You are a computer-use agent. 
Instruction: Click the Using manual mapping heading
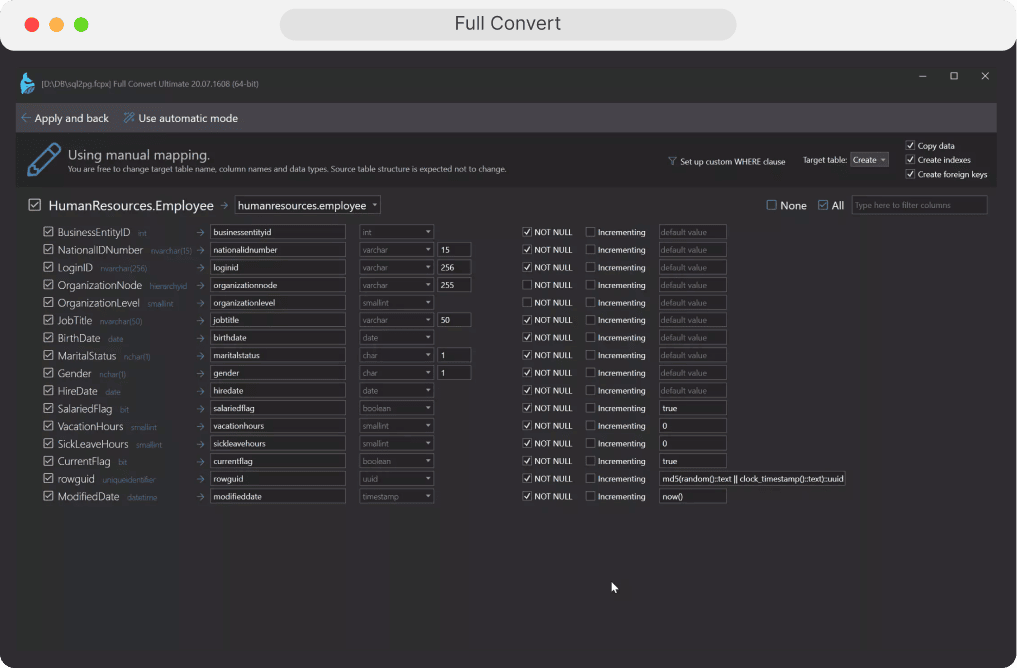tap(139, 155)
